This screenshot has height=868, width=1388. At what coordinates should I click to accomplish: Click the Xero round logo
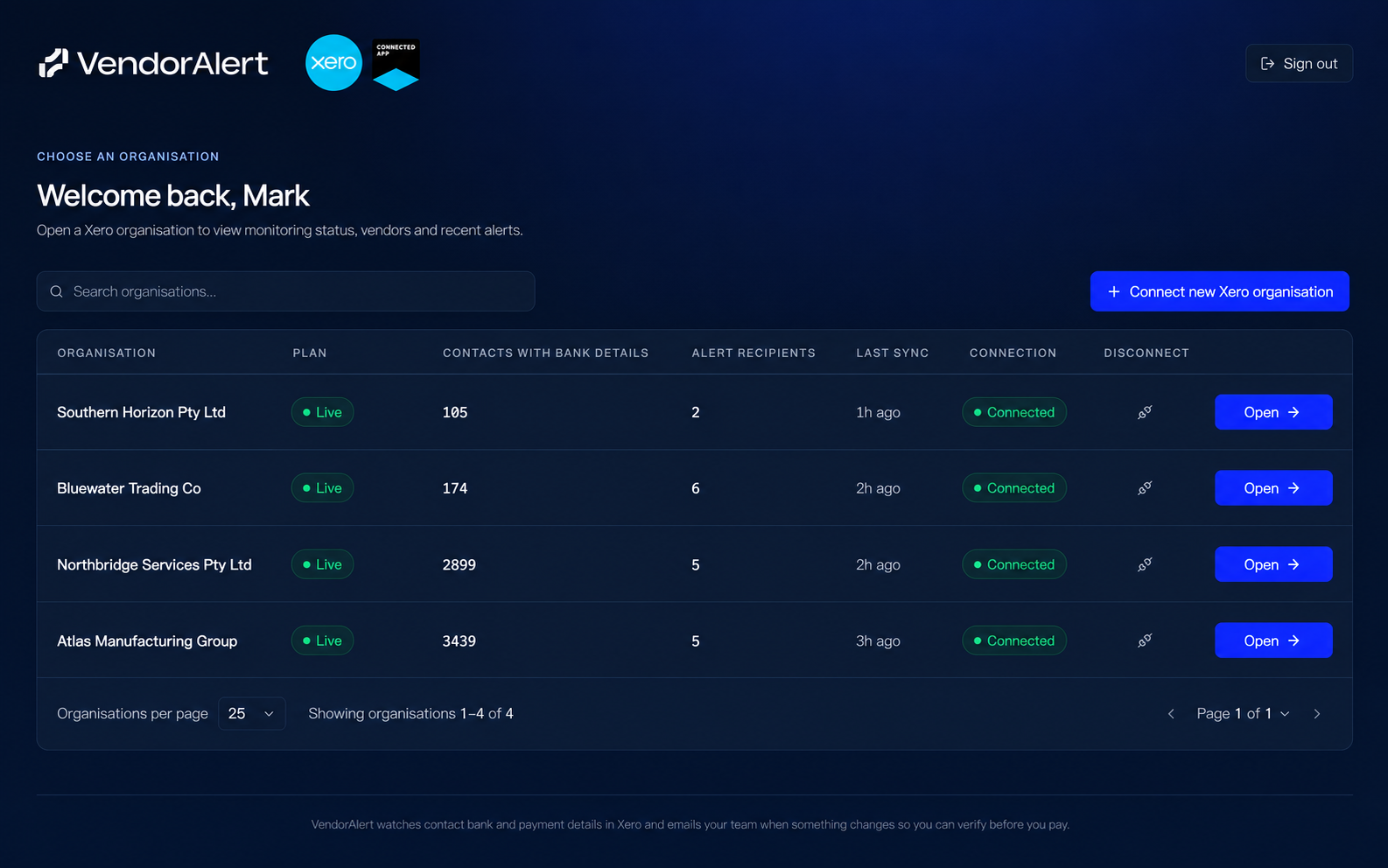tap(333, 63)
